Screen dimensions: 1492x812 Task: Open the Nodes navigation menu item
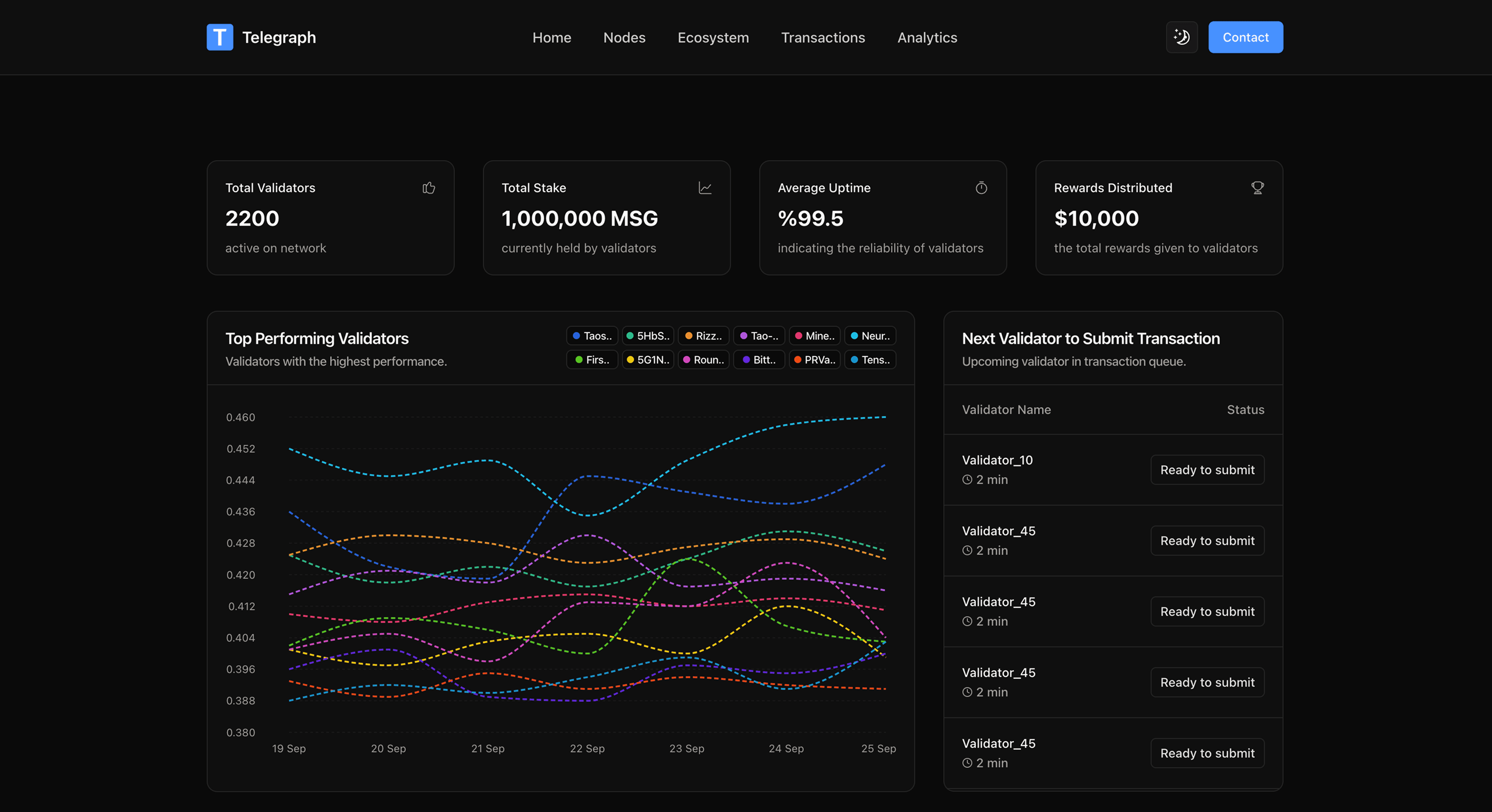(x=624, y=37)
